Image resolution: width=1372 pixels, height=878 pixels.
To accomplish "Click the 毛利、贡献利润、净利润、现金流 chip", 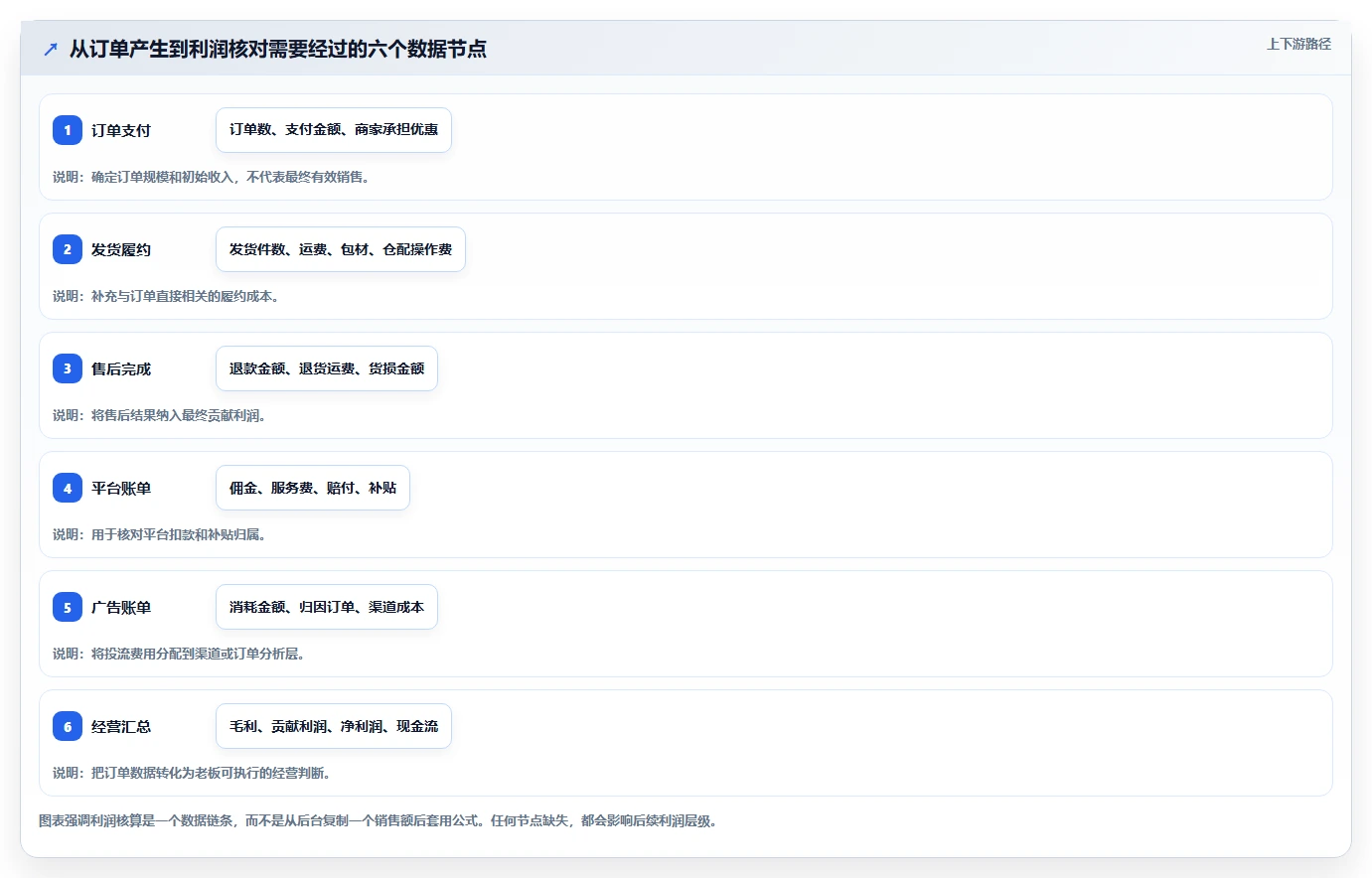I will coord(334,726).
